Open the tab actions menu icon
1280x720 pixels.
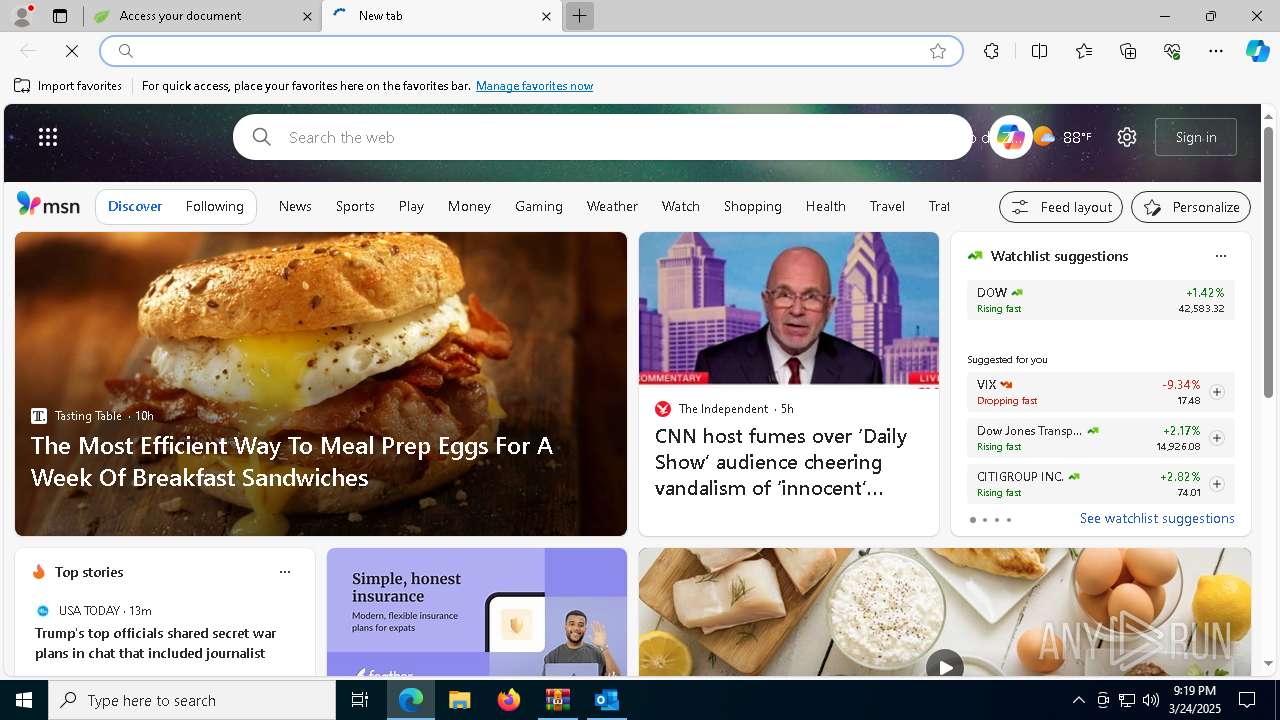[60, 16]
